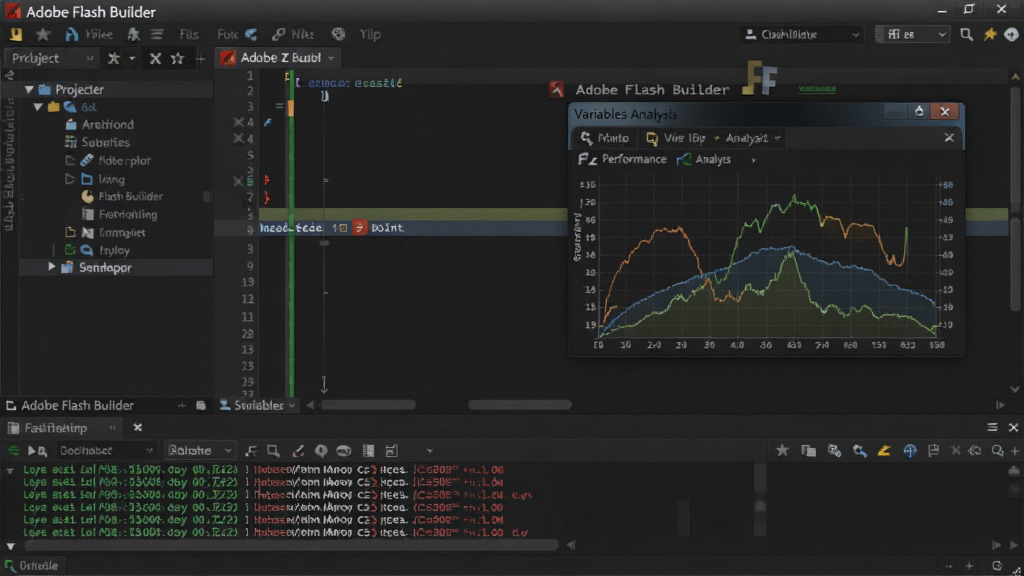The width and height of the screenshot is (1024, 576).
Task: Select the Adobe Z Buubl editor tab
Action: (x=278, y=58)
